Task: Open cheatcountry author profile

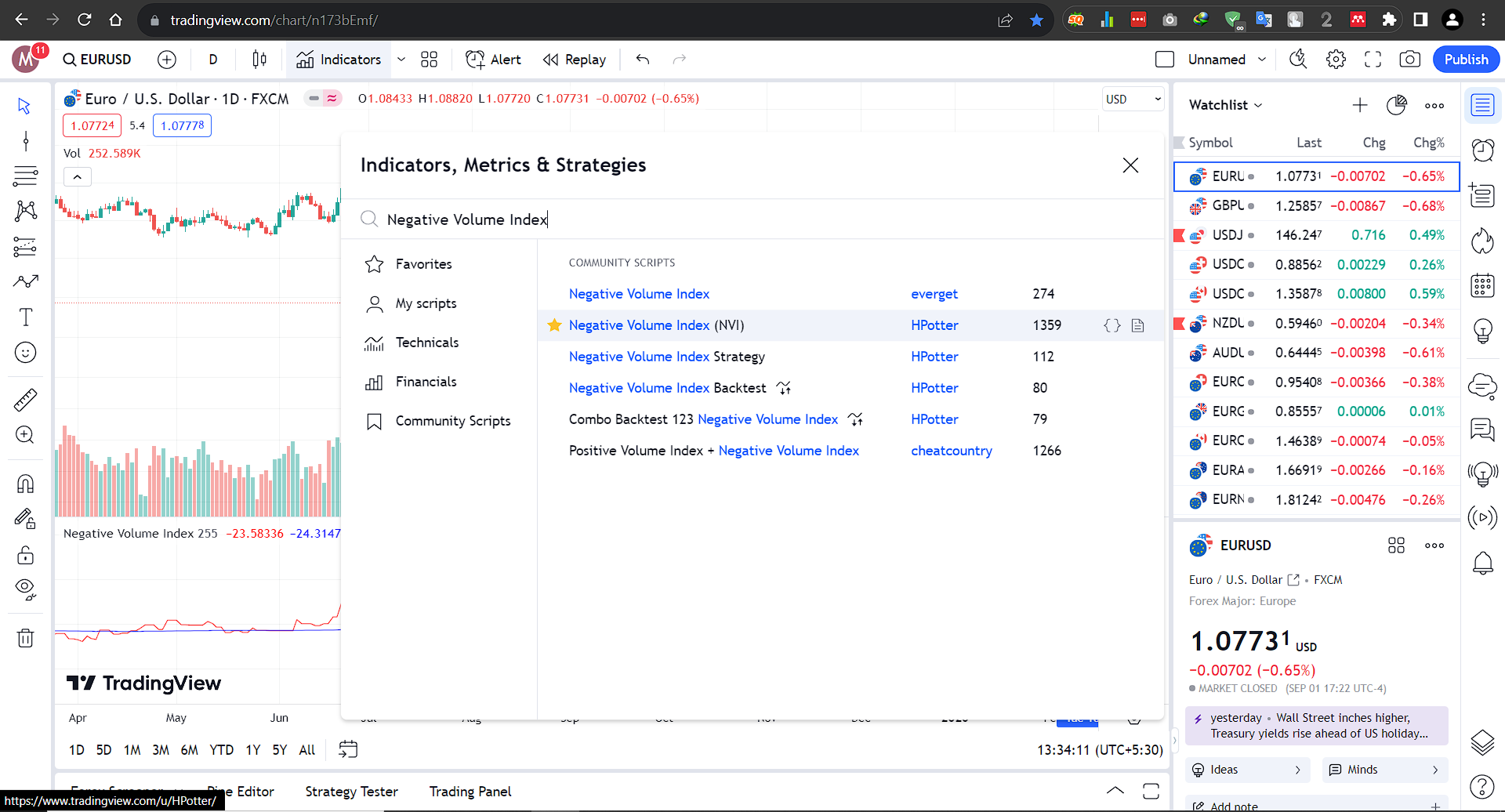Action: (952, 451)
